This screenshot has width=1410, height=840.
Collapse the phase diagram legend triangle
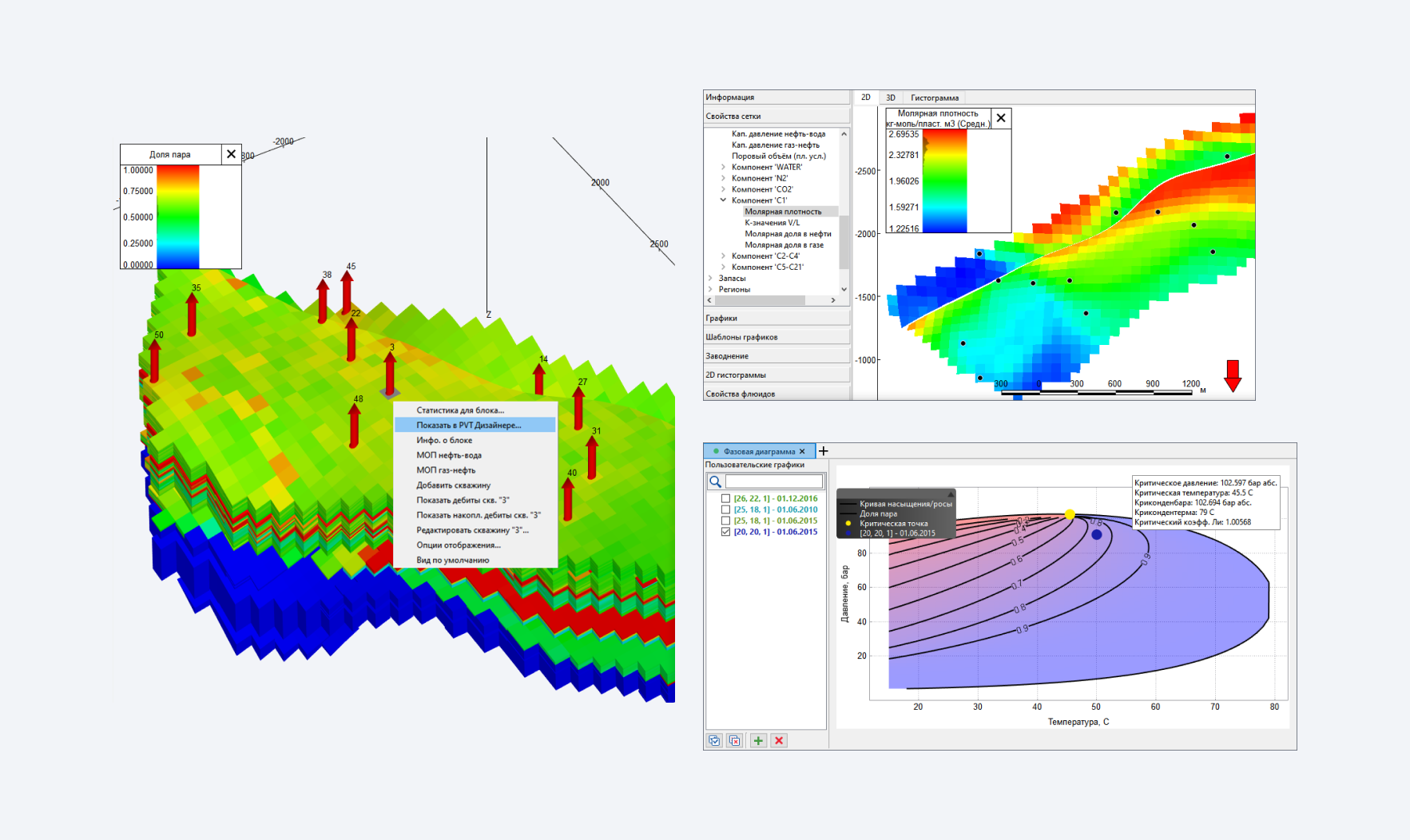click(950, 494)
